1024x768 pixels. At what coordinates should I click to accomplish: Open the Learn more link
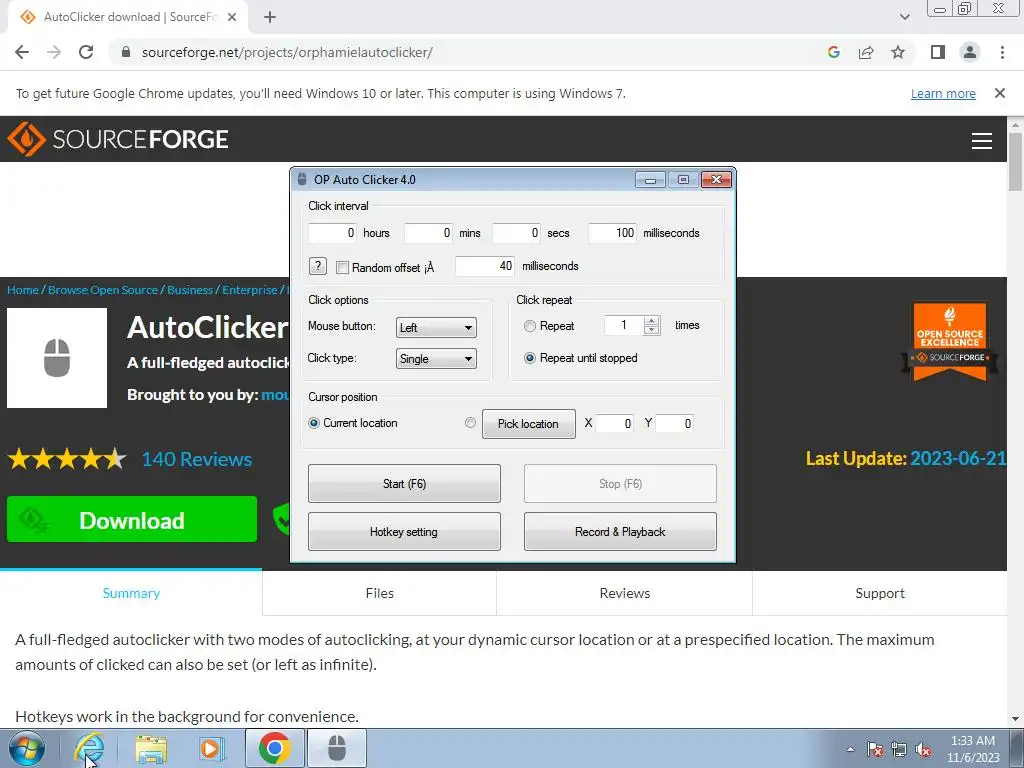(943, 93)
